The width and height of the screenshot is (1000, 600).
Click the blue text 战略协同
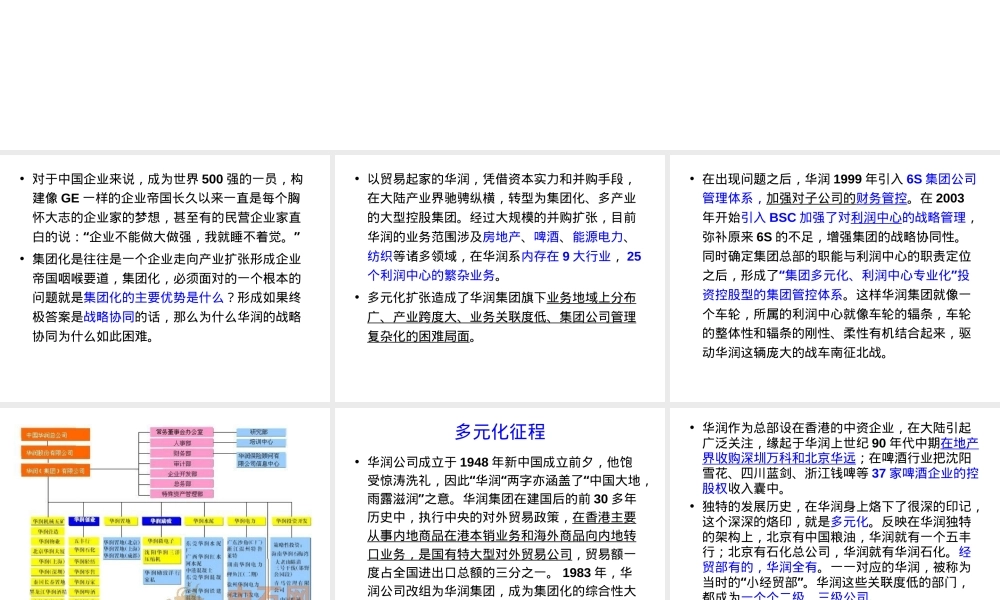pos(109,317)
